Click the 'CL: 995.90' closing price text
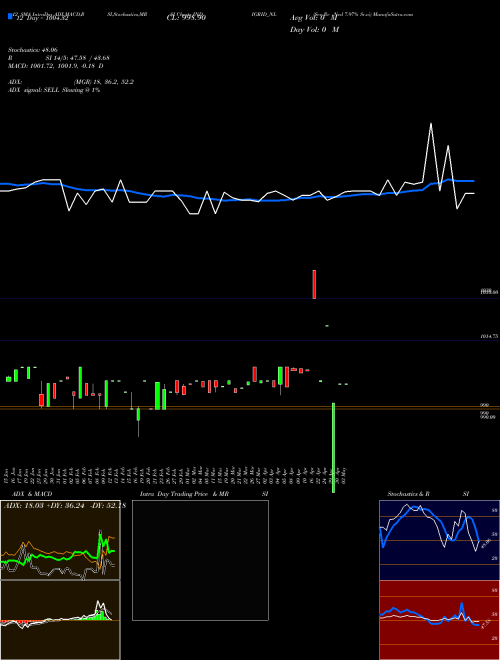The image size is (500, 660). click(x=186, y=18)
